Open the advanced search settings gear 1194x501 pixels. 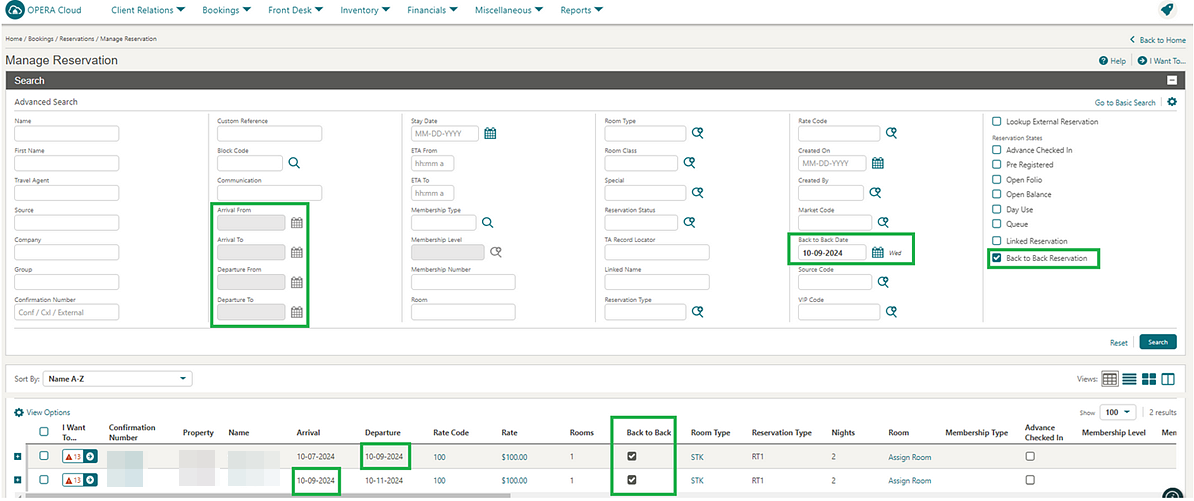pos(1172,102)
